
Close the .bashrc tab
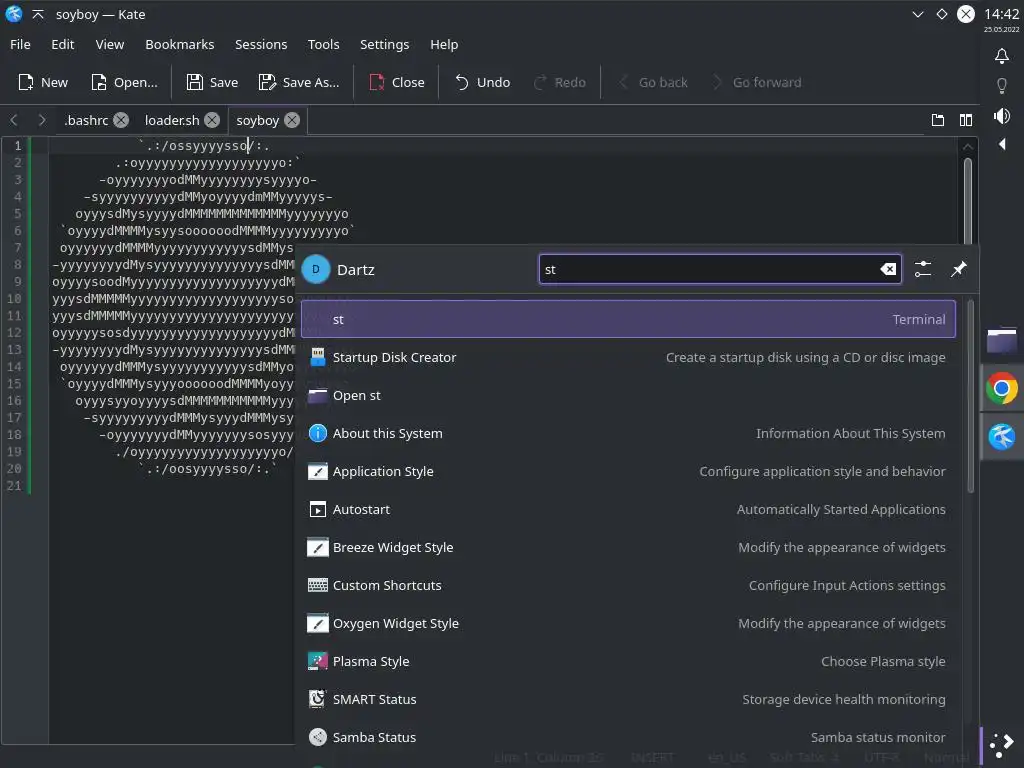(121, 120)
